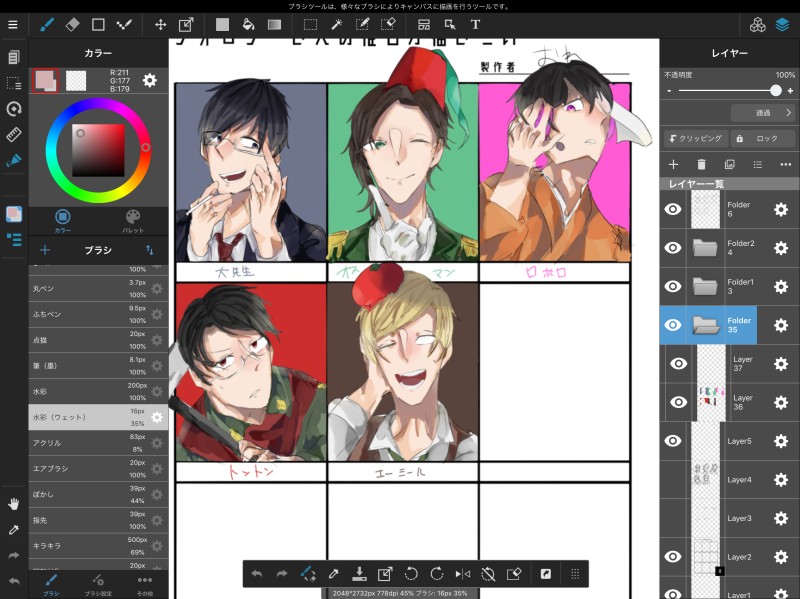Select the Fill rectangle tool

pos(222,24)
